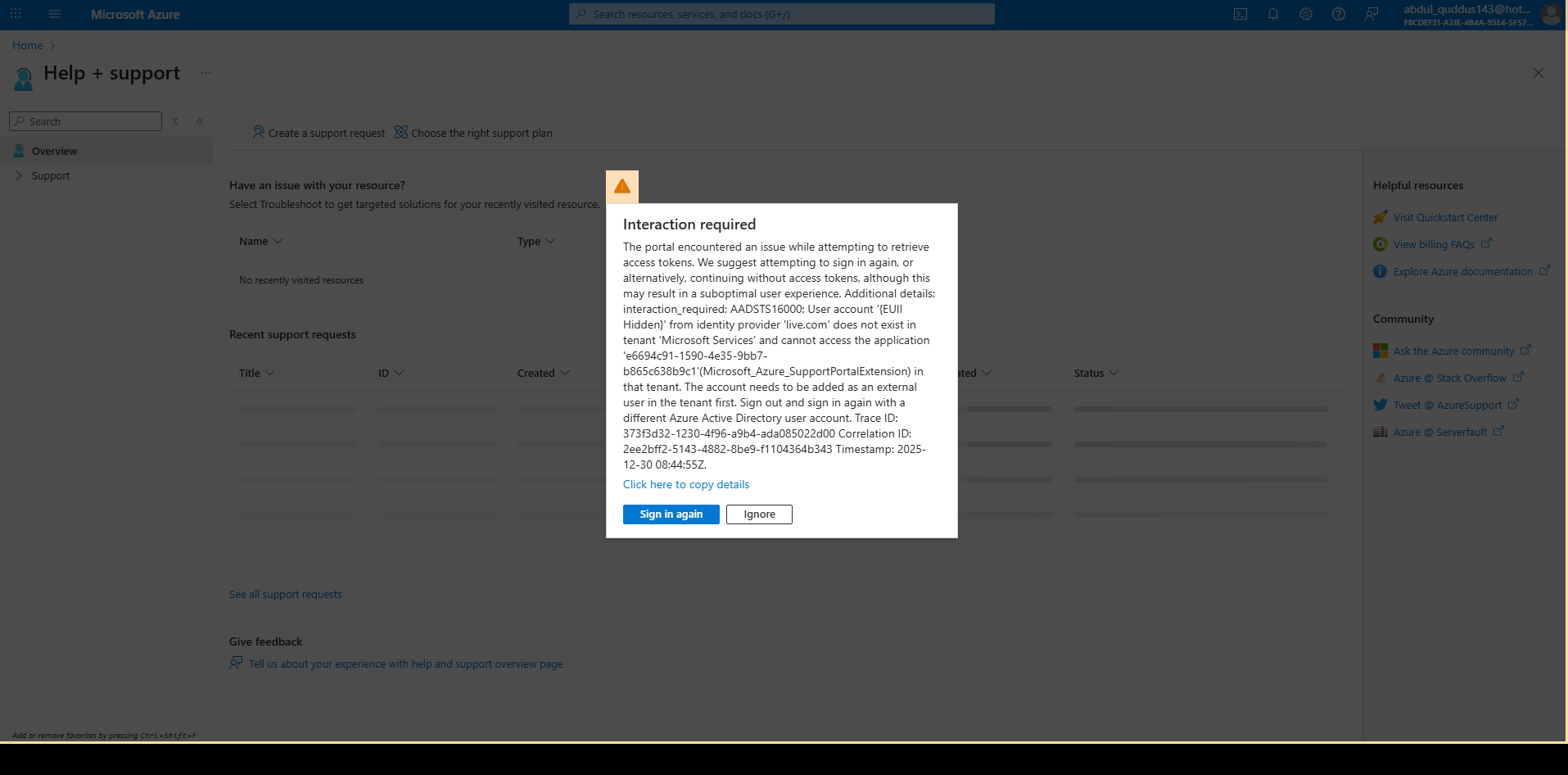Click account email abdul_quddus143@hot...
1568x775 pixels.
[1467, 9]
